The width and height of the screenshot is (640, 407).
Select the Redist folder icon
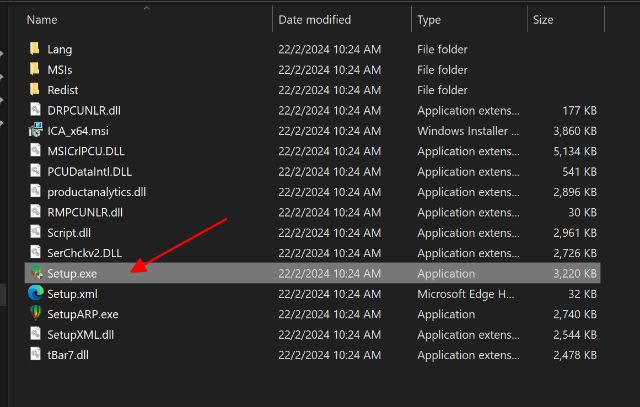coord(35,90)
